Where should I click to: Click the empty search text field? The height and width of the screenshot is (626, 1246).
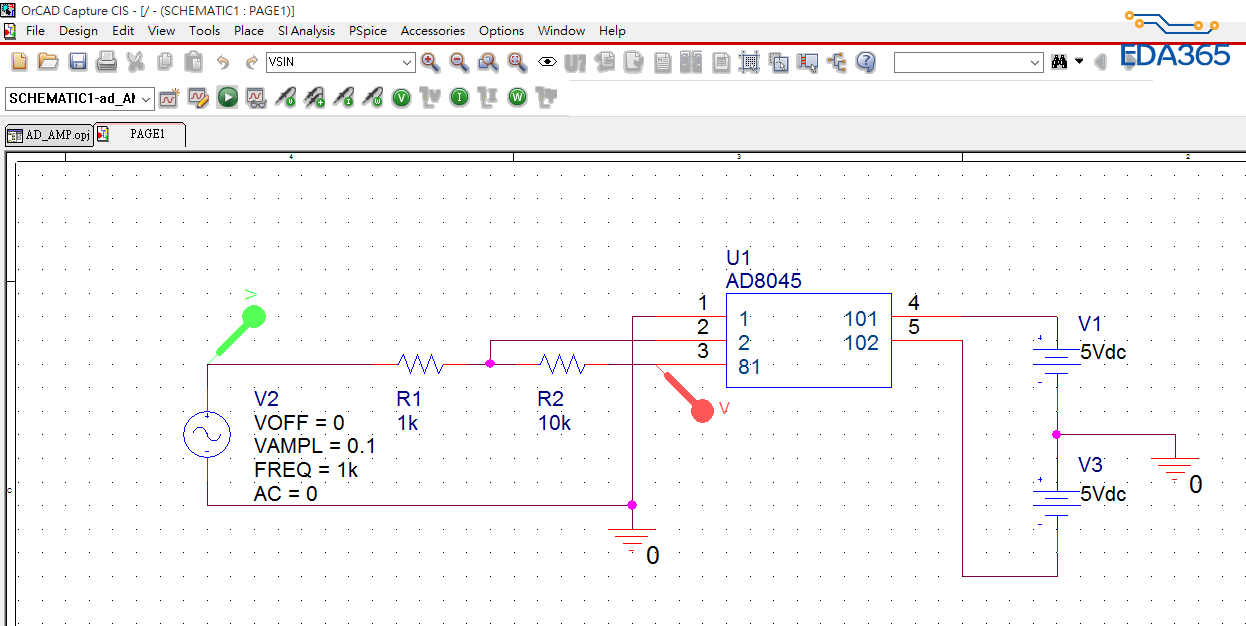pyautogui.click(x=960, y=62)
